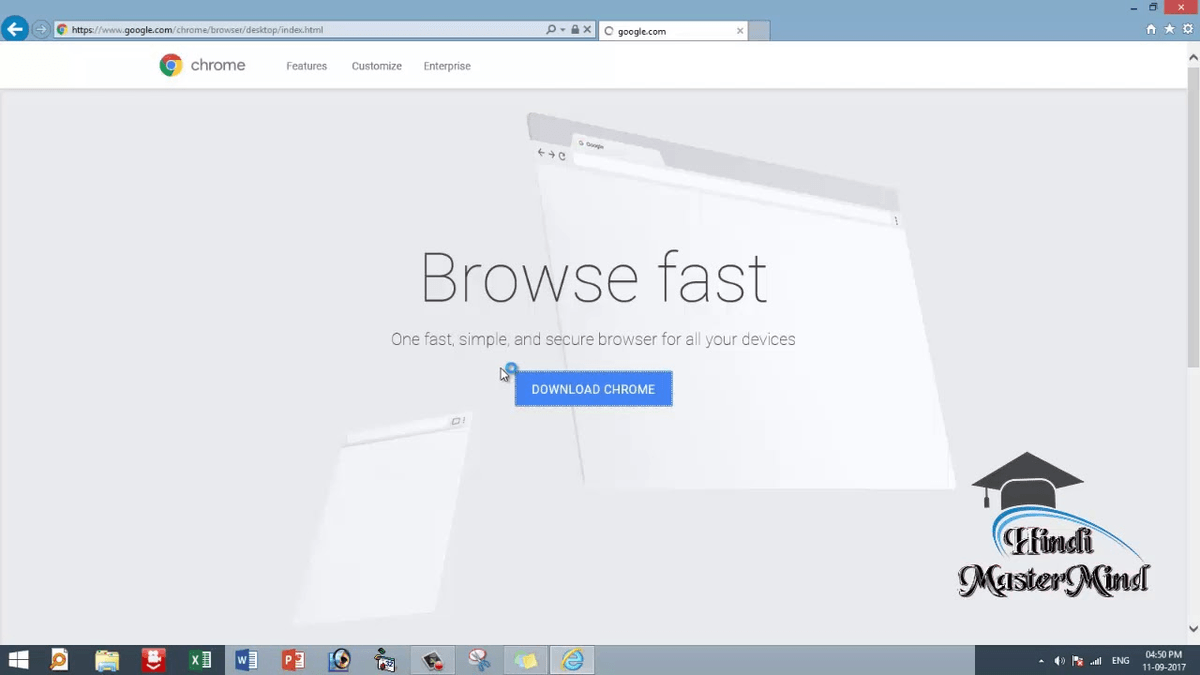This screenshot has width=1200, height=675.
Task: Click the lock icon in the address bar
Action: pos(575,29)
